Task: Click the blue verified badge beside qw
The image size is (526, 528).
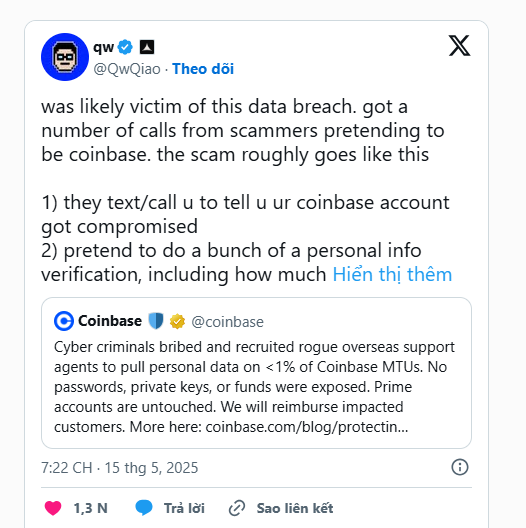Action: pos(125,47)
